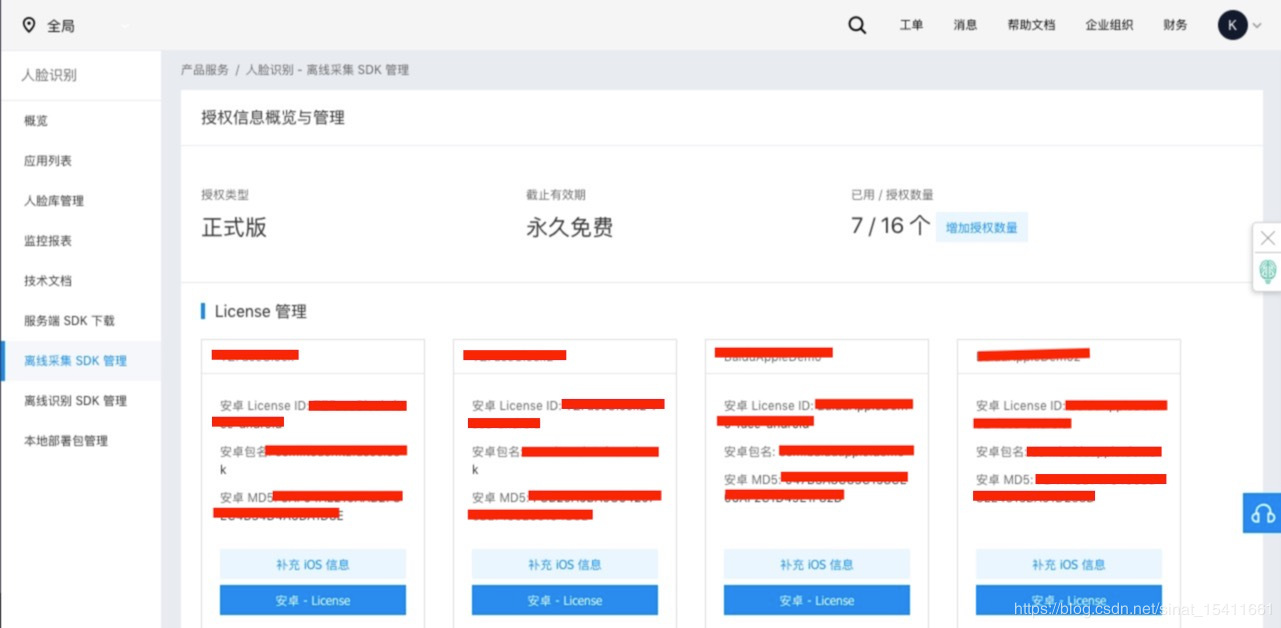Open the 工单 menu item
The width and height of the screenshot is (1281, 628).
[x=911, y=24]
